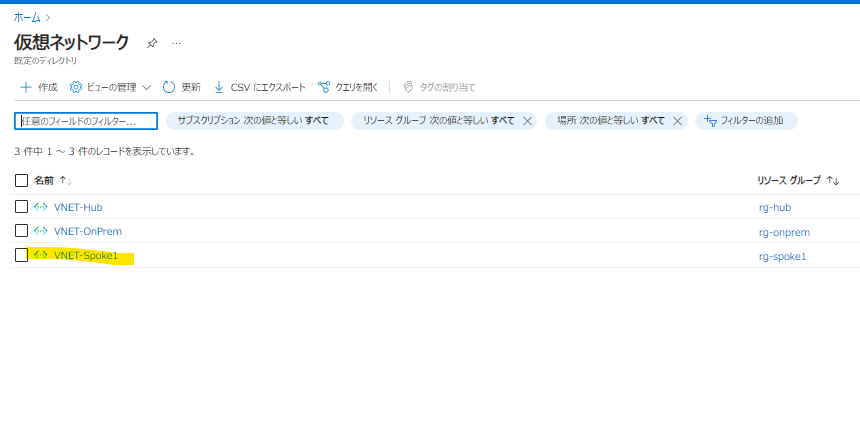Open the VNET-OnPrem link

[88, 231]
